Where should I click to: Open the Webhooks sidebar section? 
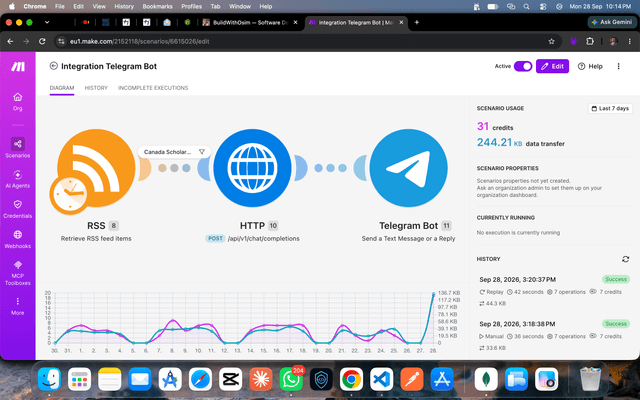point(18,239)
